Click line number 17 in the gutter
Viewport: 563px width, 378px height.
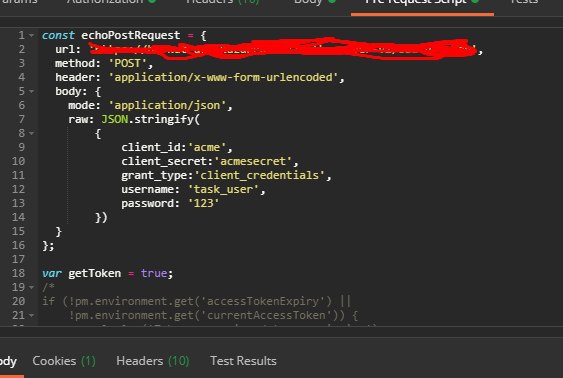[18, 259]
